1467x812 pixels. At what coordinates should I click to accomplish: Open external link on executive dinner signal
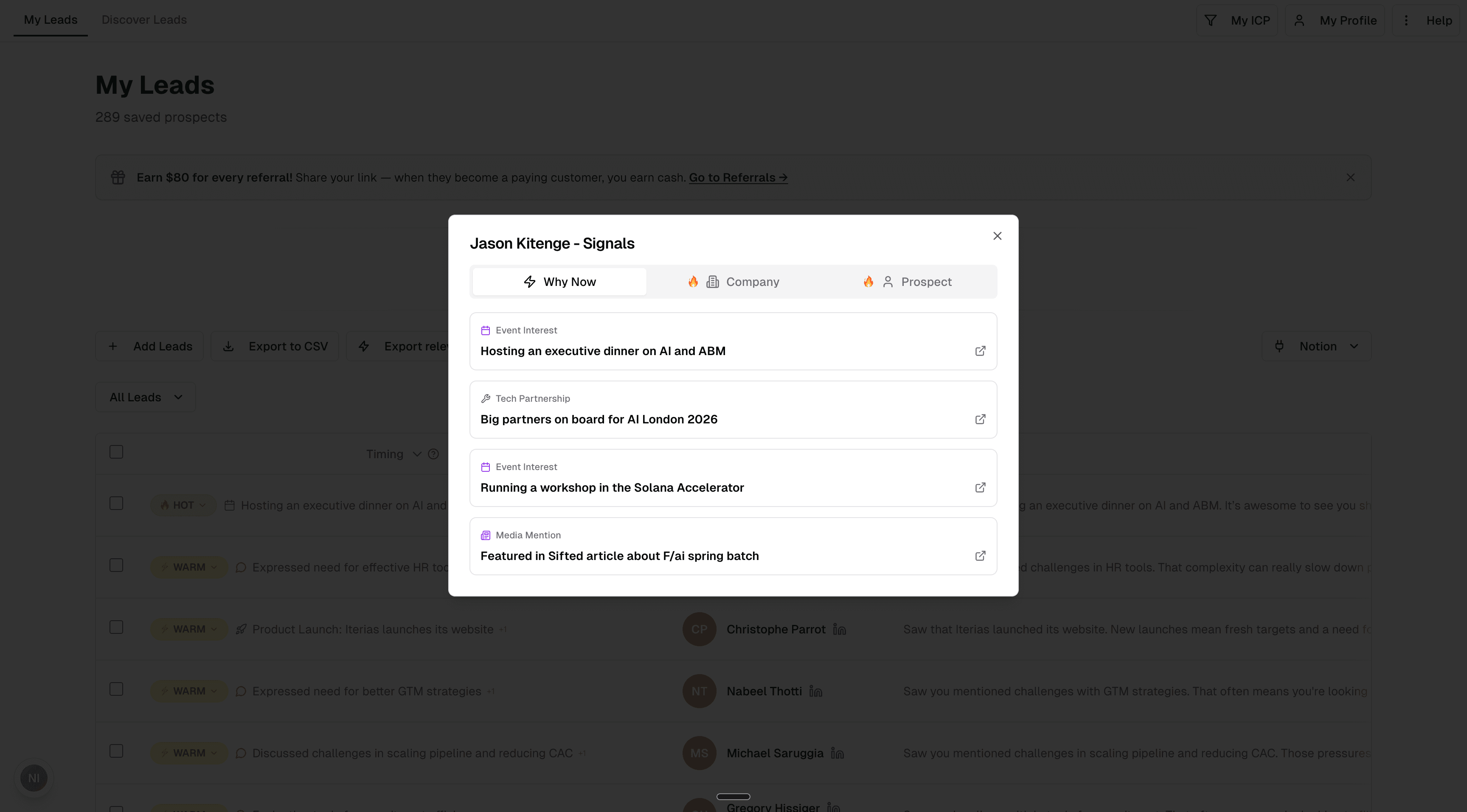tap(980, 351)
